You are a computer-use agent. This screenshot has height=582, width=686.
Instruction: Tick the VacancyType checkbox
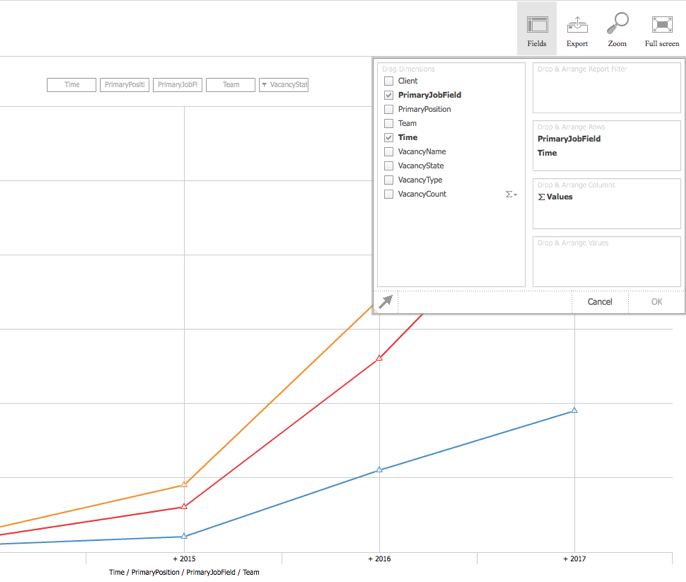click(389, 180)
